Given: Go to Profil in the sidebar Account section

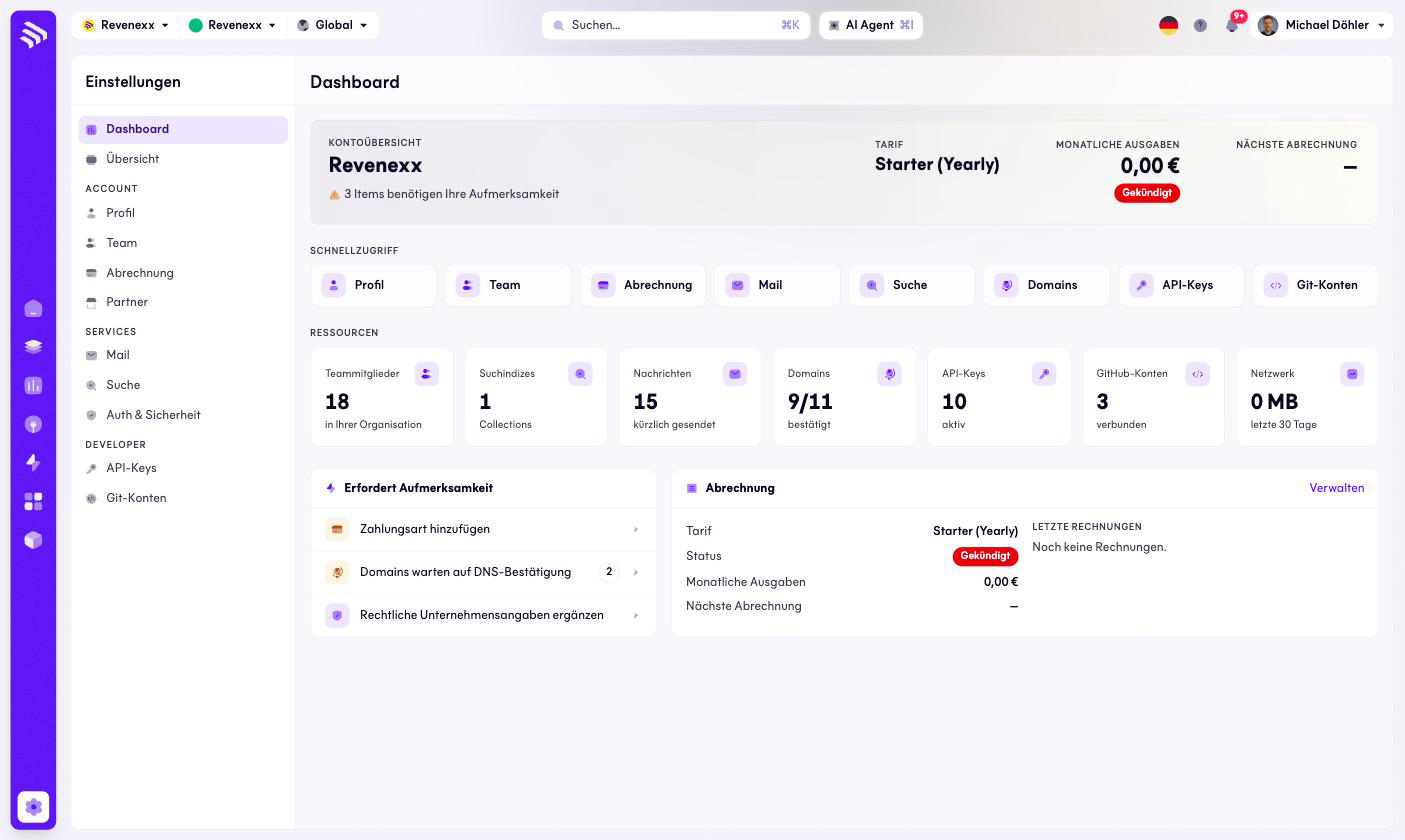Looking at the screenshot, I should tap(183, 213).
